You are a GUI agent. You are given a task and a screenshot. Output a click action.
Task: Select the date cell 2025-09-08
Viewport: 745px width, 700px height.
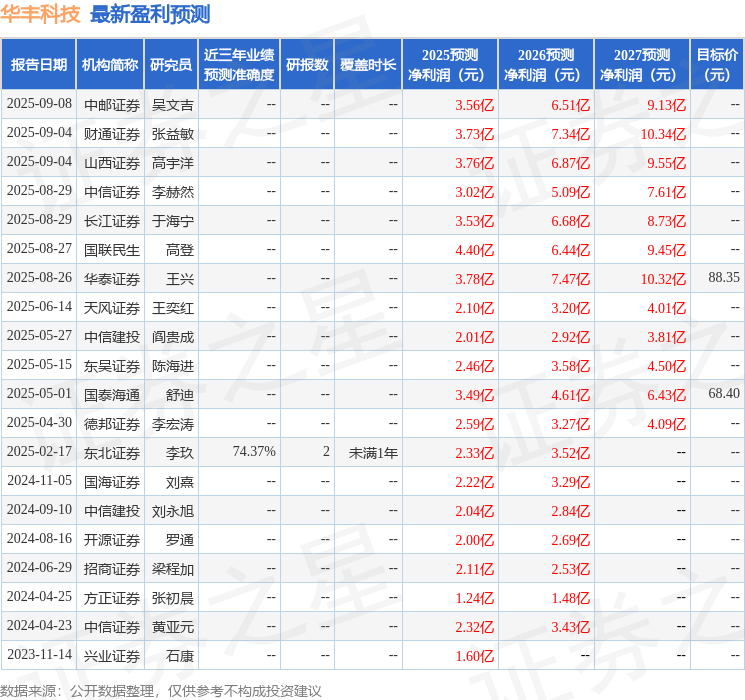pyautogui.click(x=39, y=104)
